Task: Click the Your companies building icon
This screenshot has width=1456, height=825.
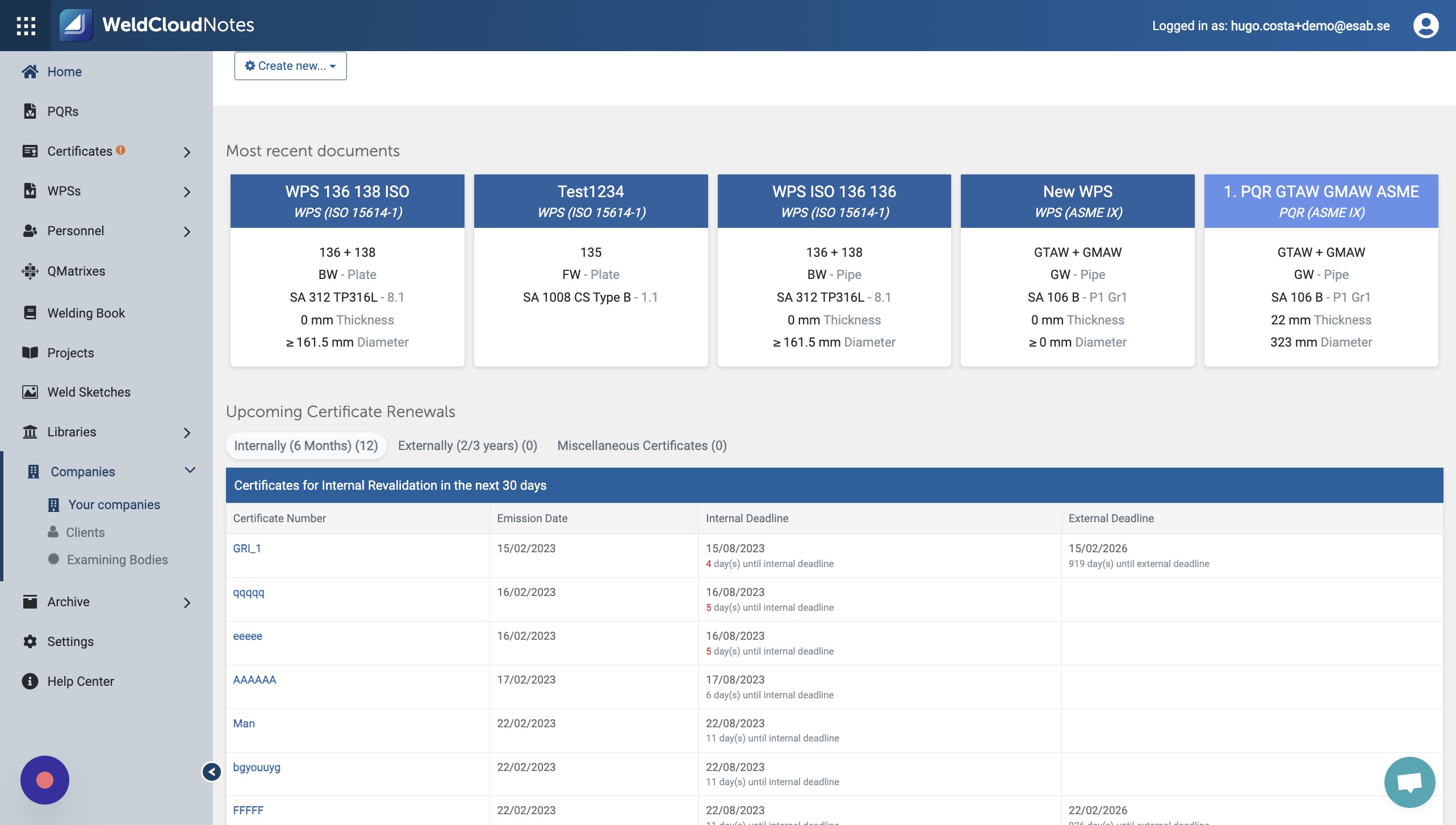Action: [x=54, y=505]
